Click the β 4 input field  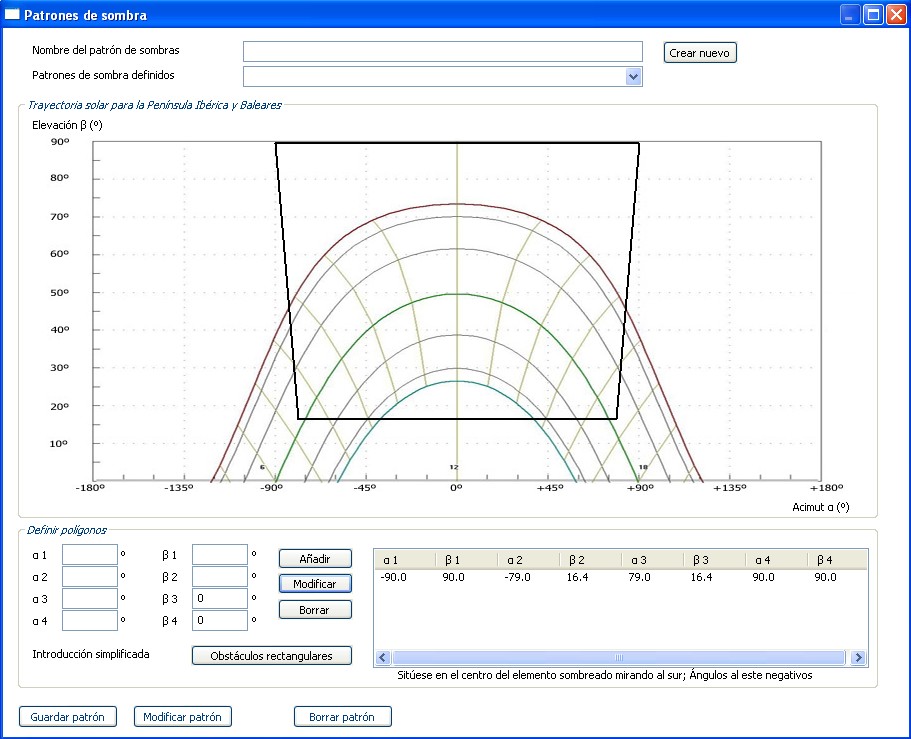[x=219, y=621]
